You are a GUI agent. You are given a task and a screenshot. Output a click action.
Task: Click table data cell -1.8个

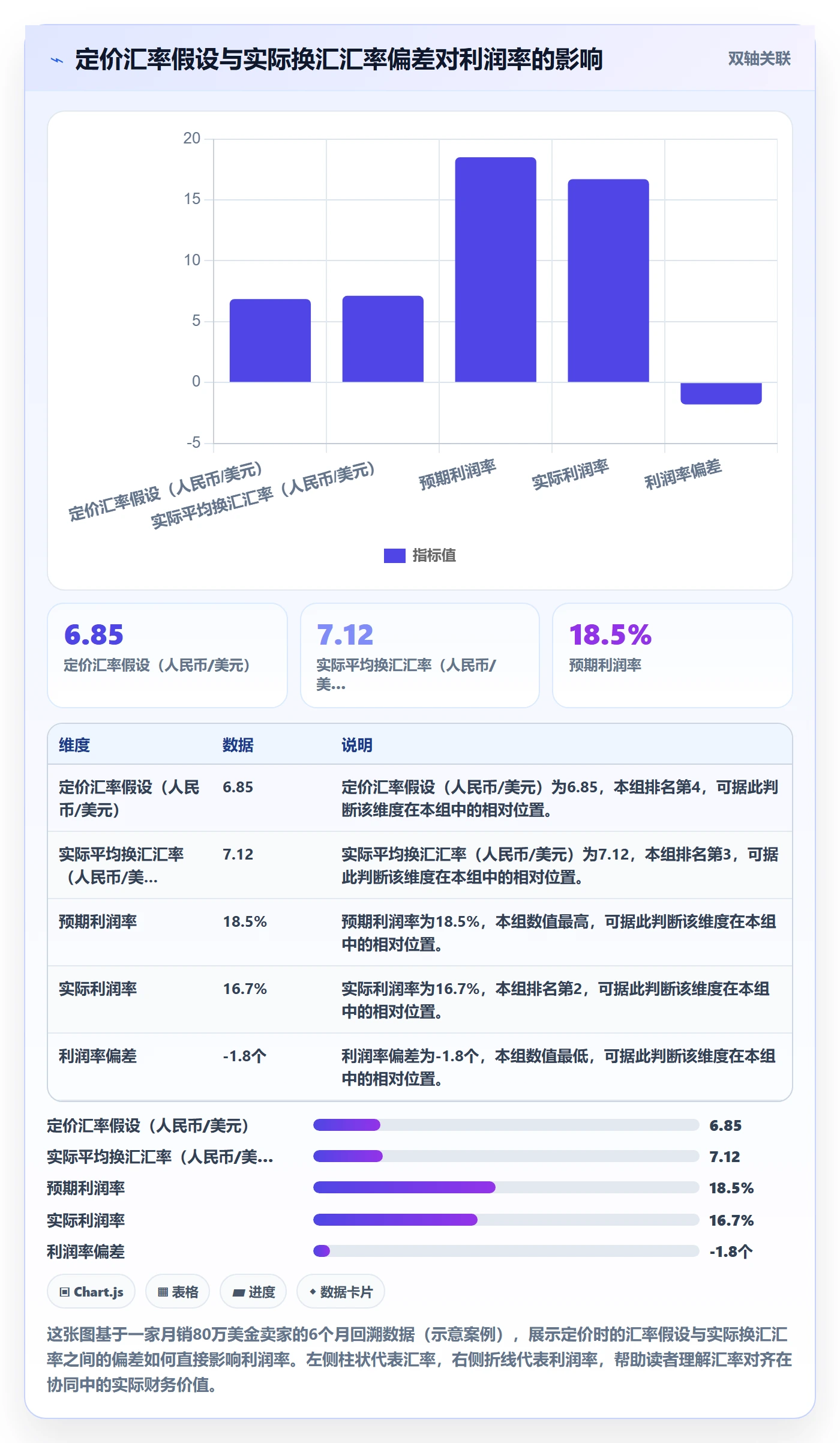click(x=245, y=1056)
